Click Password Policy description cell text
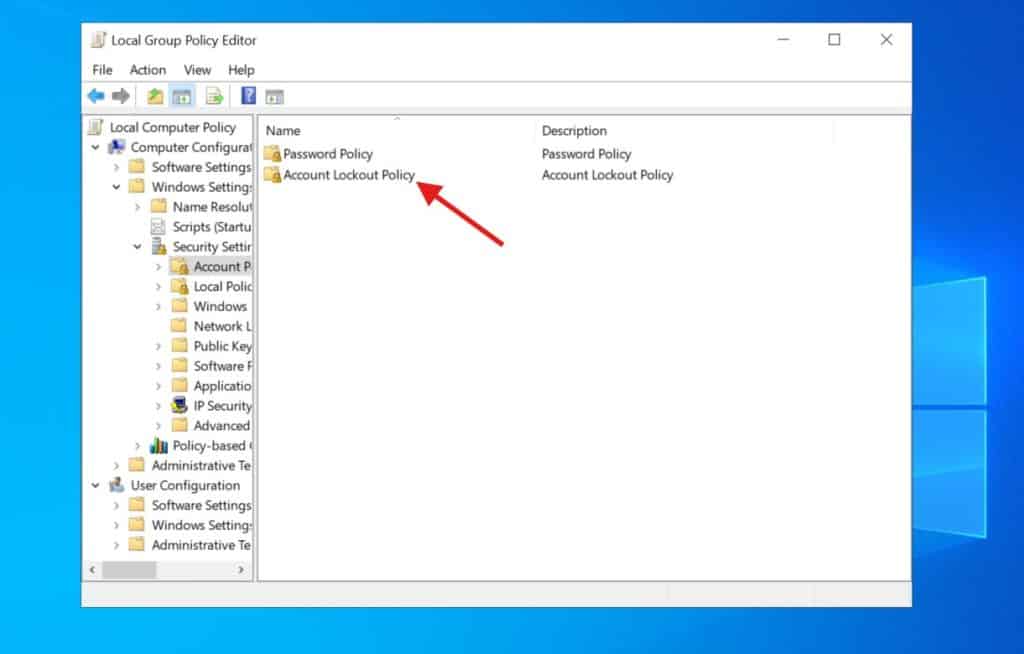Viewport: 1024px width, 654px height. (586, 154)
